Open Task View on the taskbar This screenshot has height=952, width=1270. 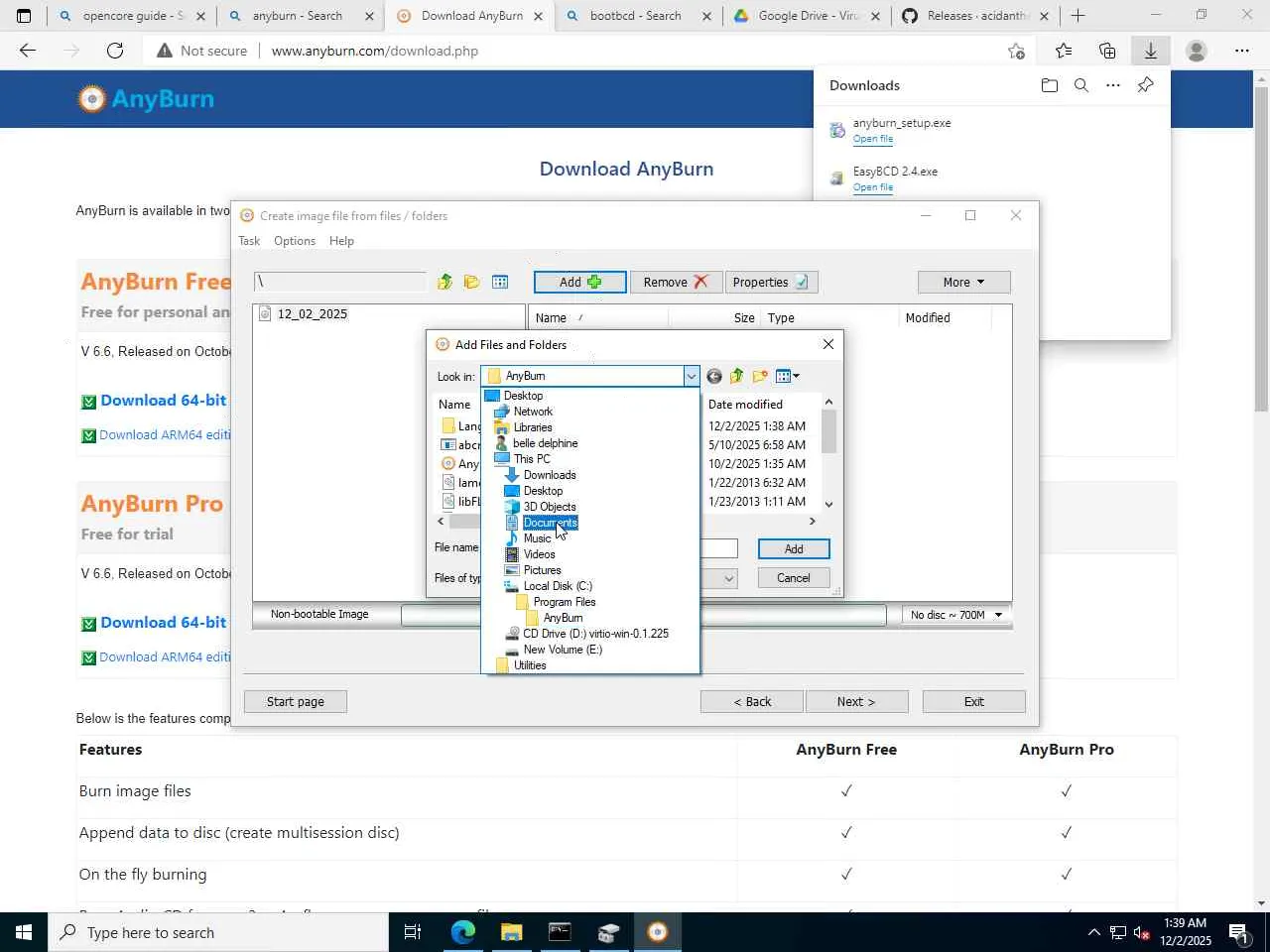[x=413, y=932]
